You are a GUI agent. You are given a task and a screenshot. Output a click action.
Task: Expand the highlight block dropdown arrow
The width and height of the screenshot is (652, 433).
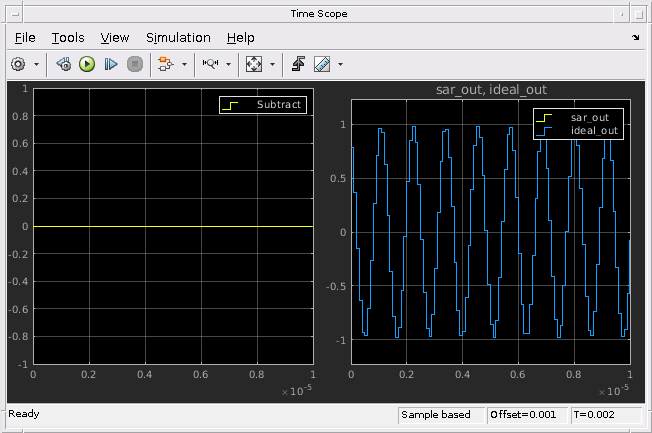click(x=184, y=64)
